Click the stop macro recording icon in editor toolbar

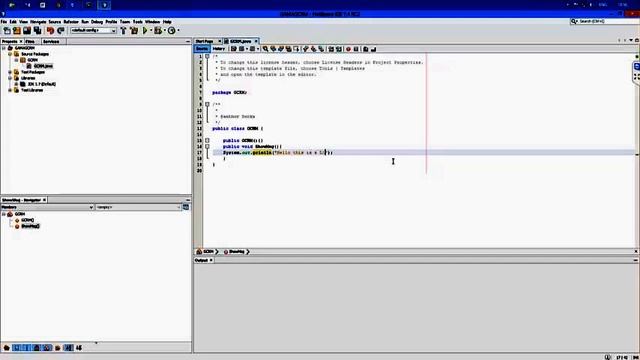point(356,49)
